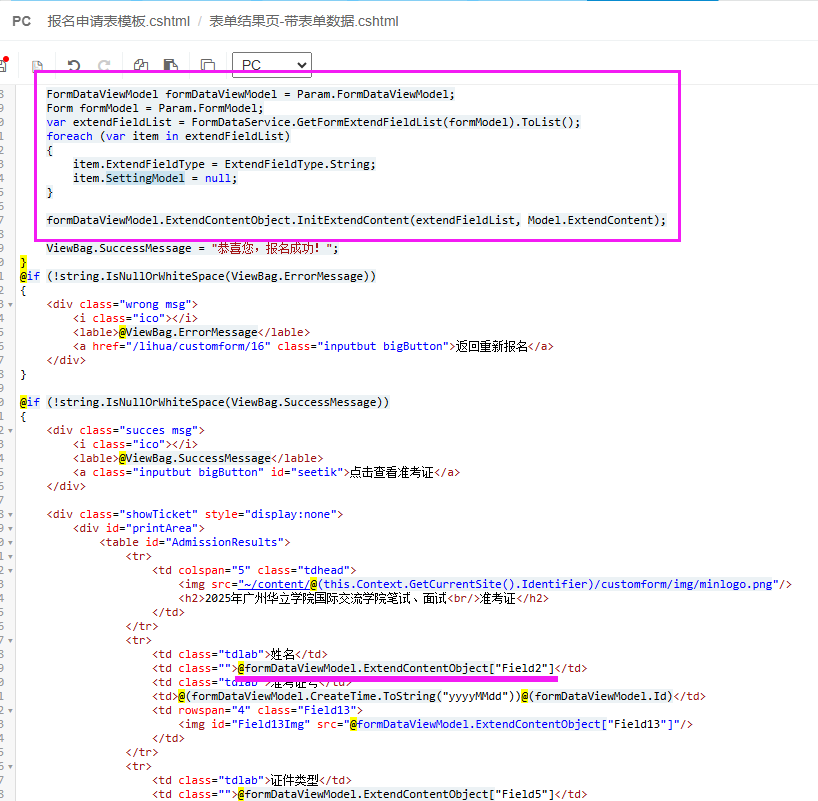
Task: Click the paste clipboard icon
Action: (x=171, y=66)
